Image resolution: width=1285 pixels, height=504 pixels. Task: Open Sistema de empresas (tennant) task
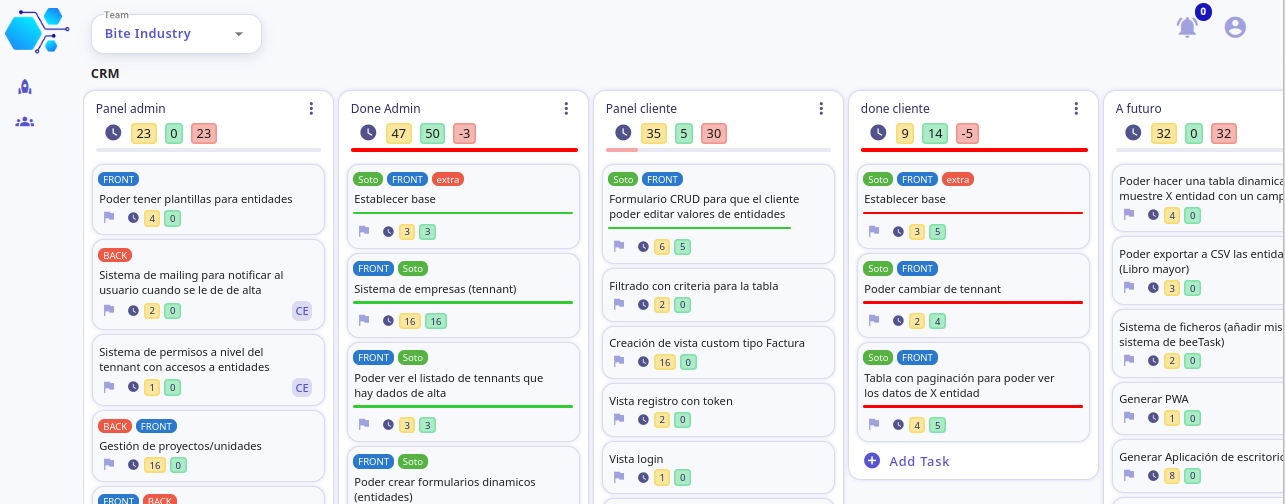(463, 295)
